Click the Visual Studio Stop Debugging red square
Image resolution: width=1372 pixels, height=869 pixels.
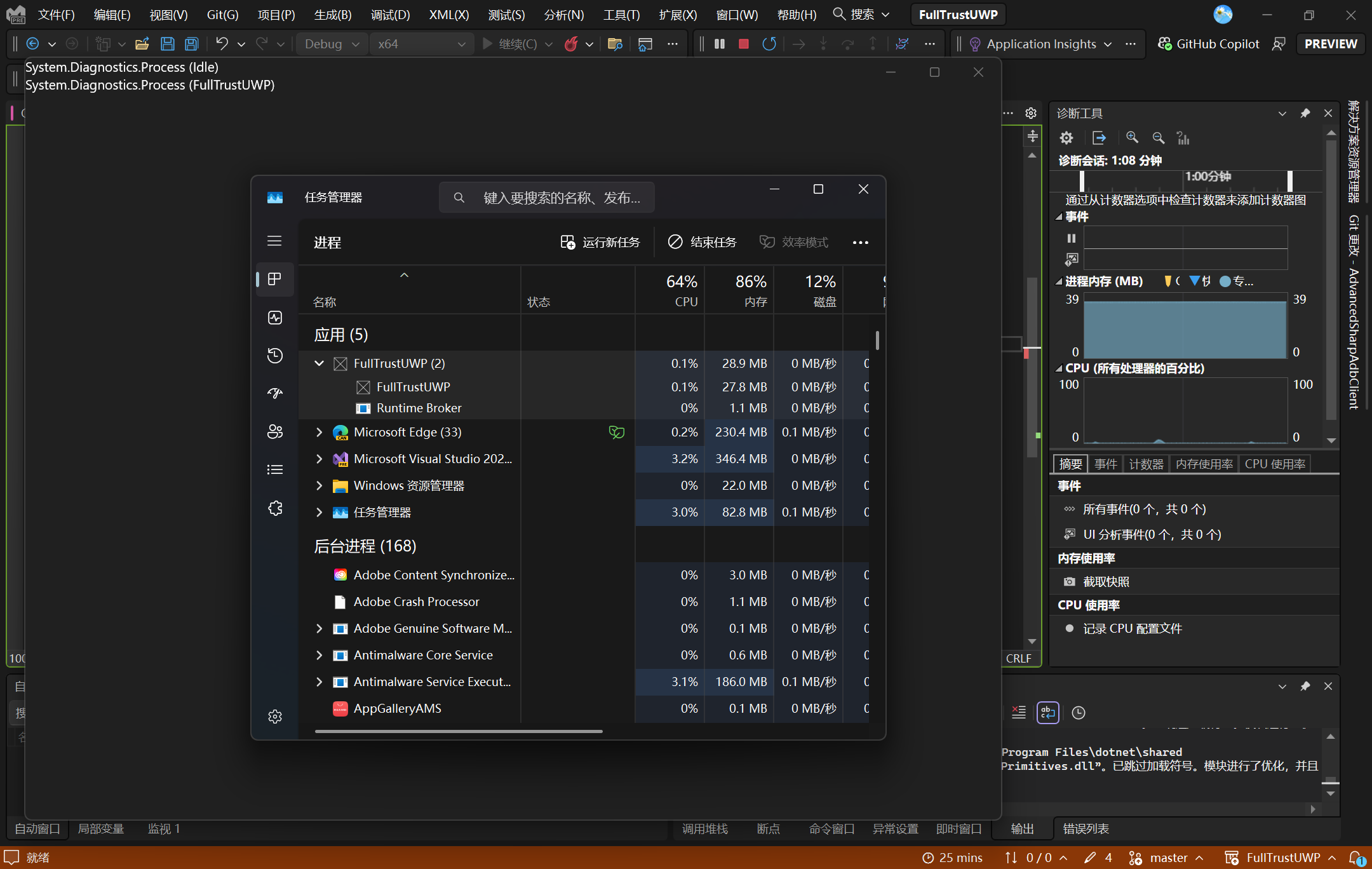tap(744, 44)
